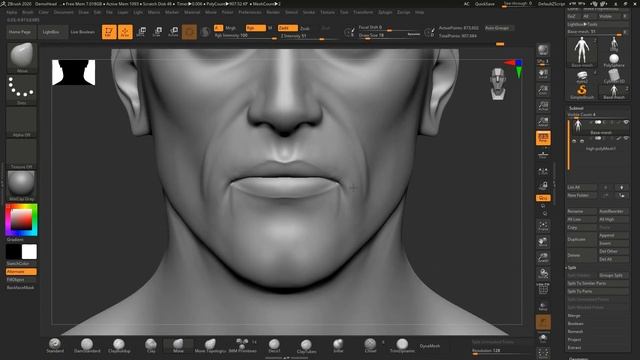Viewport: 640px width, 360px height.
Task: Click the BPR render icon
Action: 543,51
